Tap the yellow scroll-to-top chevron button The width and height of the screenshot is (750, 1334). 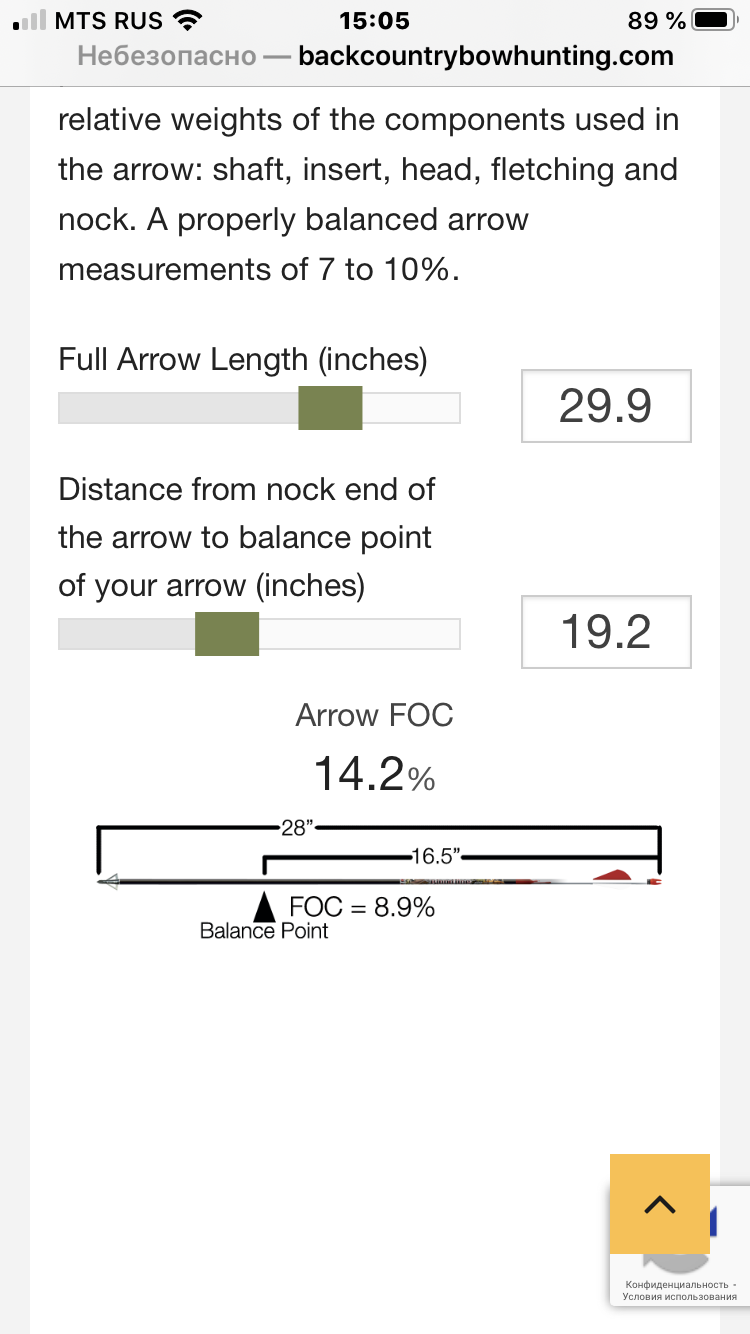click(659, 1204)
